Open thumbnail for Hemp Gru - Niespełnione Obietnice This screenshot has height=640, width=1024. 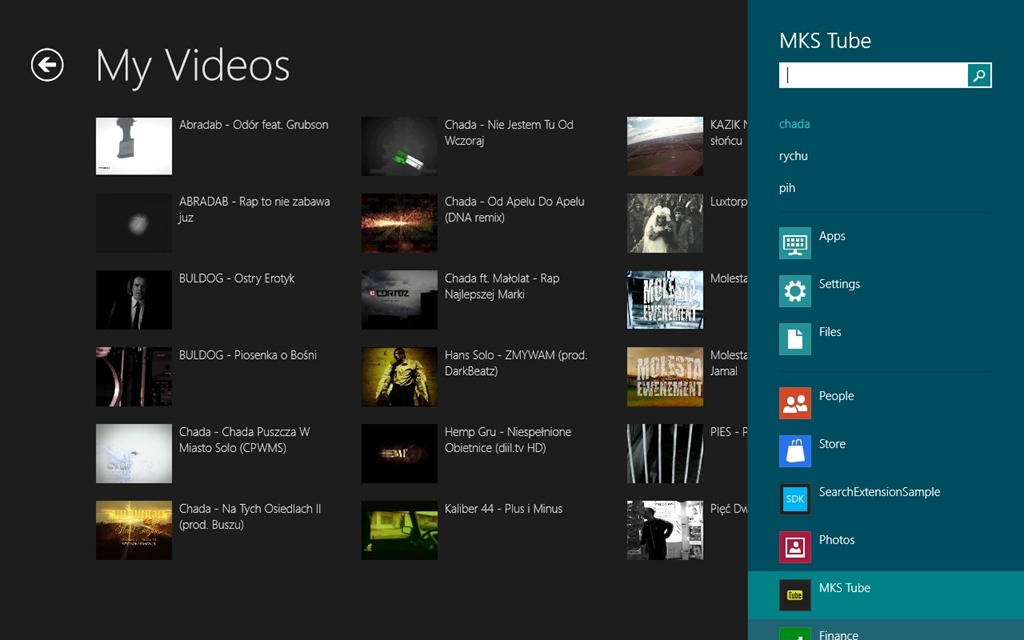[x=400, y=453]
